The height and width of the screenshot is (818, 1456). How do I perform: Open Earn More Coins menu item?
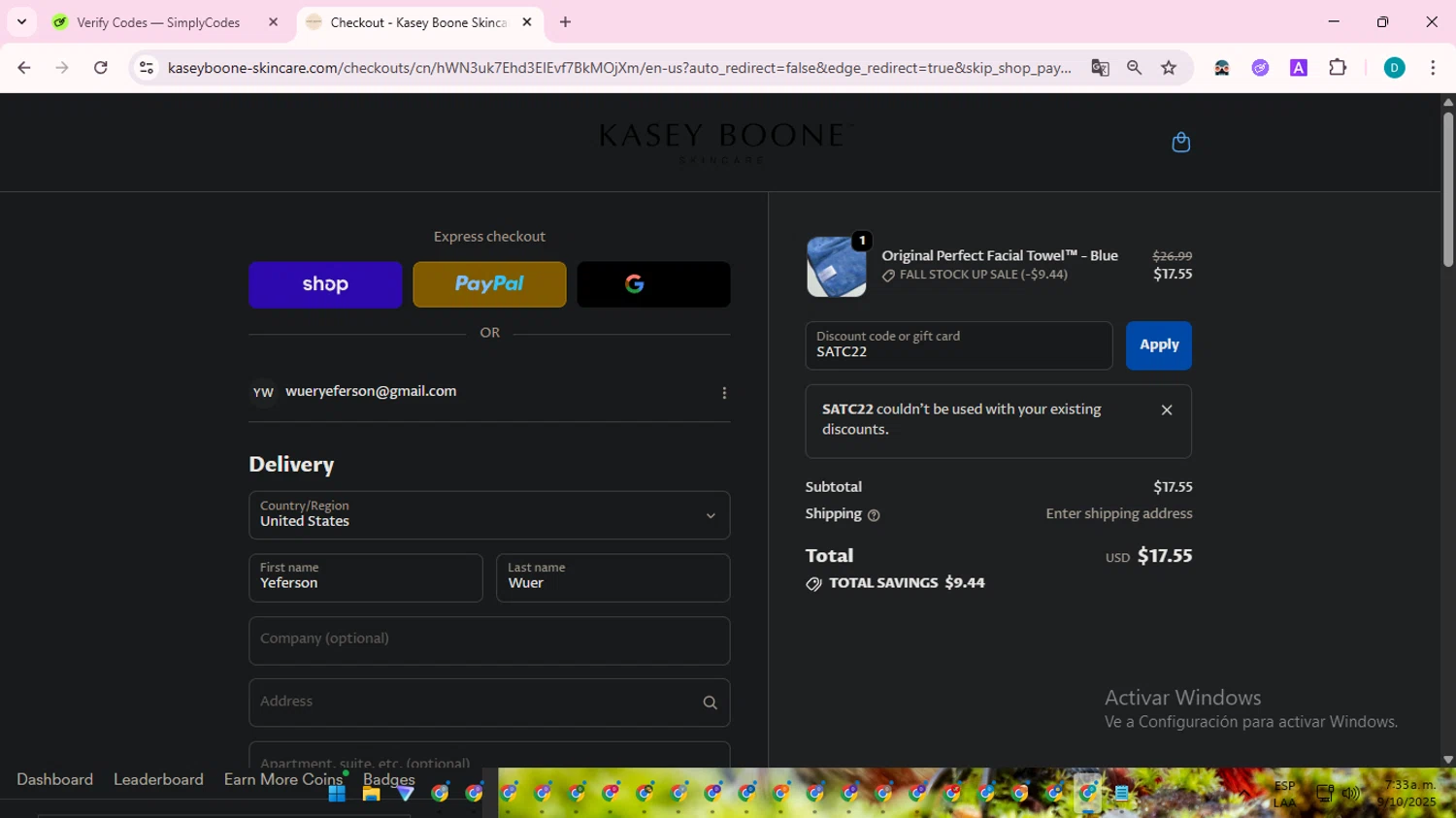tap(283, 780)
